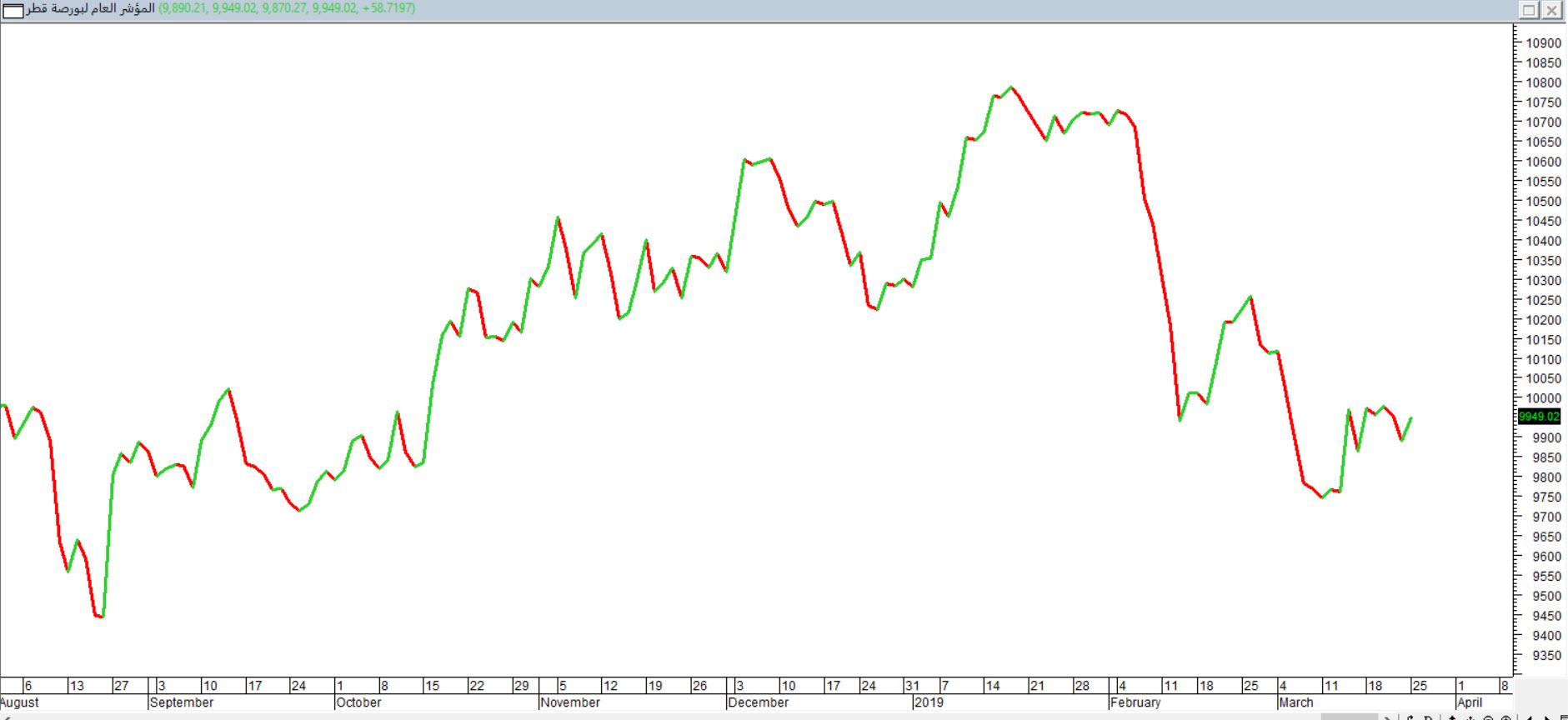The image size is (1568, 720).
Task: Click the 10800 price axis label
Action: pos(1543,82)
